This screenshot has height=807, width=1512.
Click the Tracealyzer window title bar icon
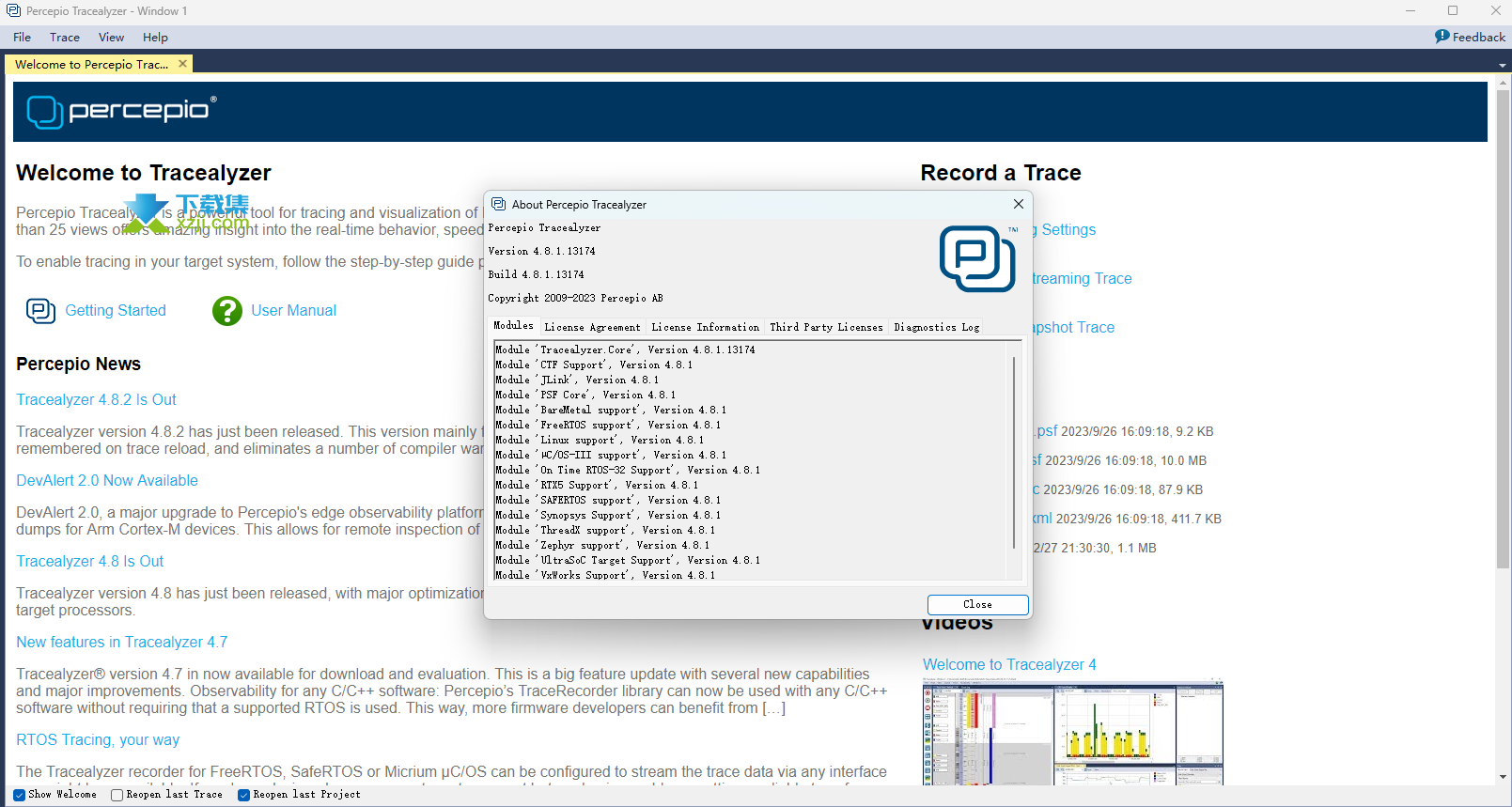pos(13,11)
